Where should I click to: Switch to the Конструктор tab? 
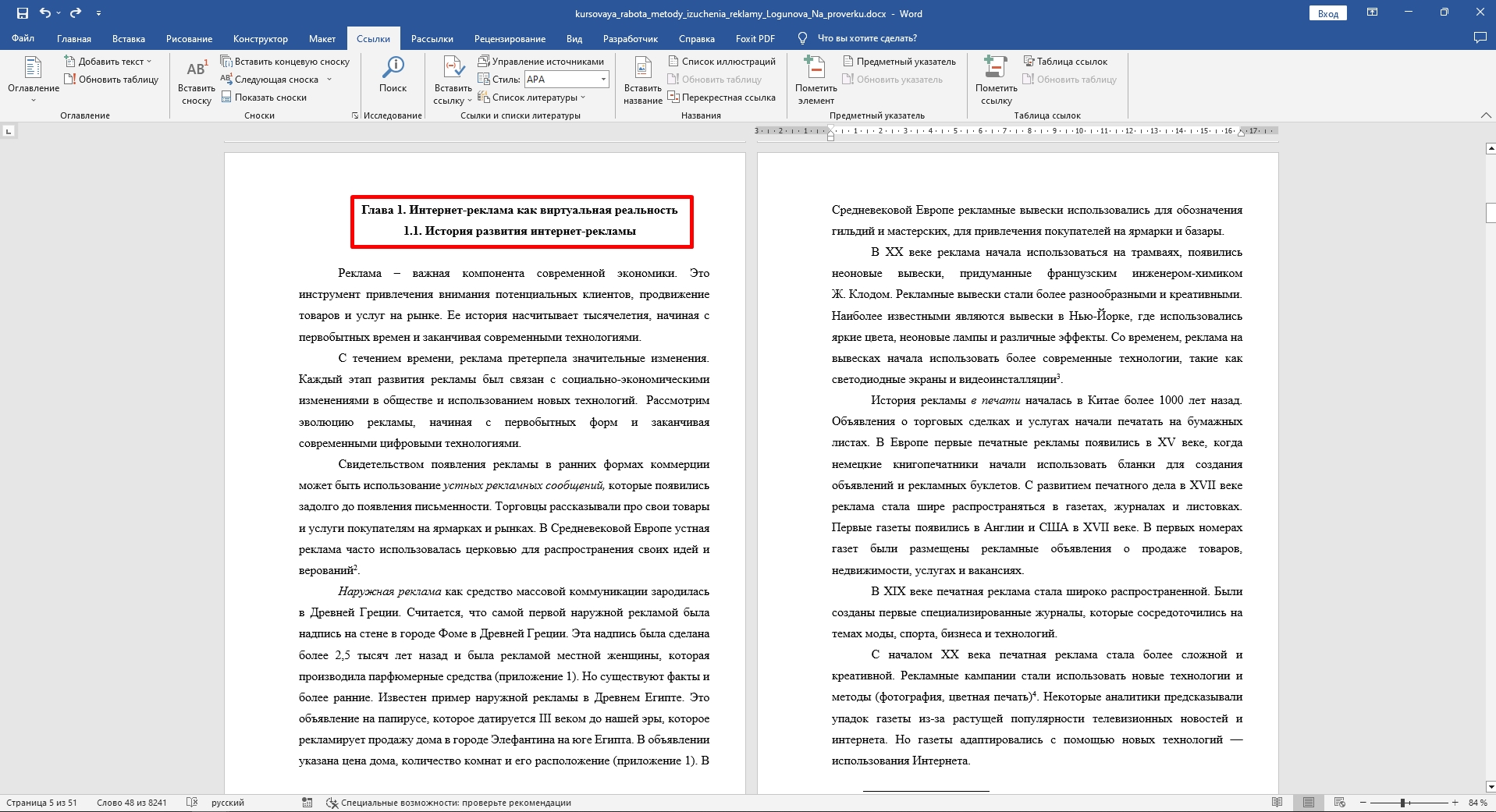pos(261,38)
